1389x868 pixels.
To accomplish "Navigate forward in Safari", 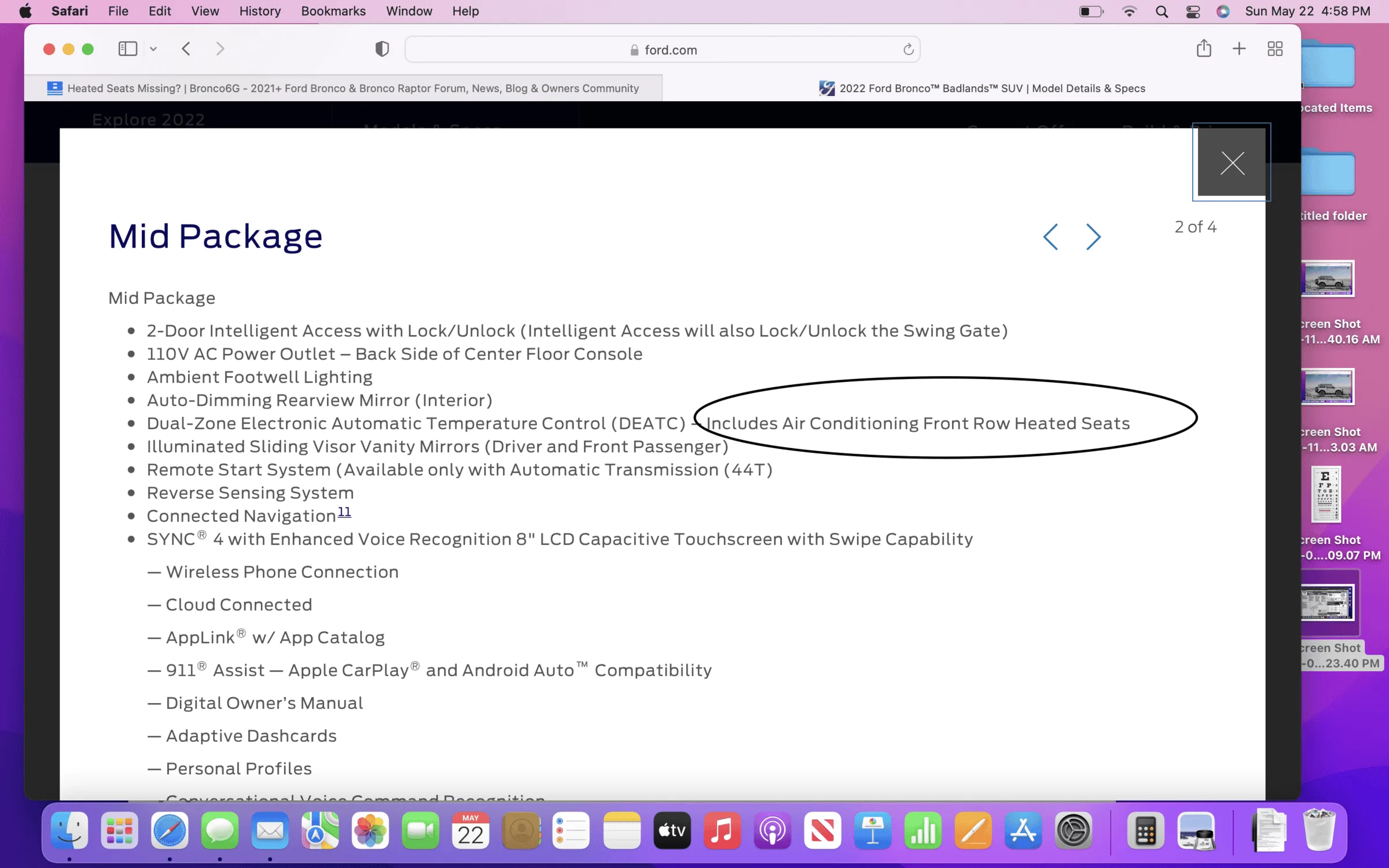I will click(x=220, y=49).
